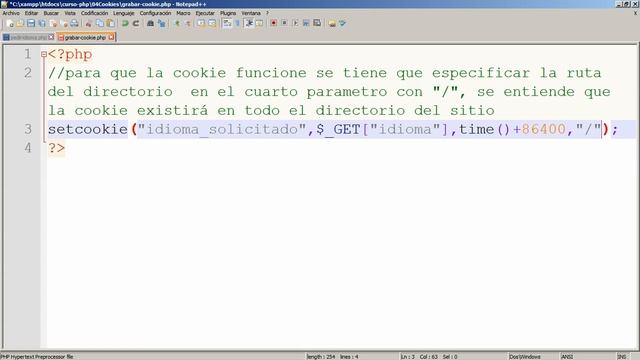Open the Lenguaje menu

click(124, 13)
